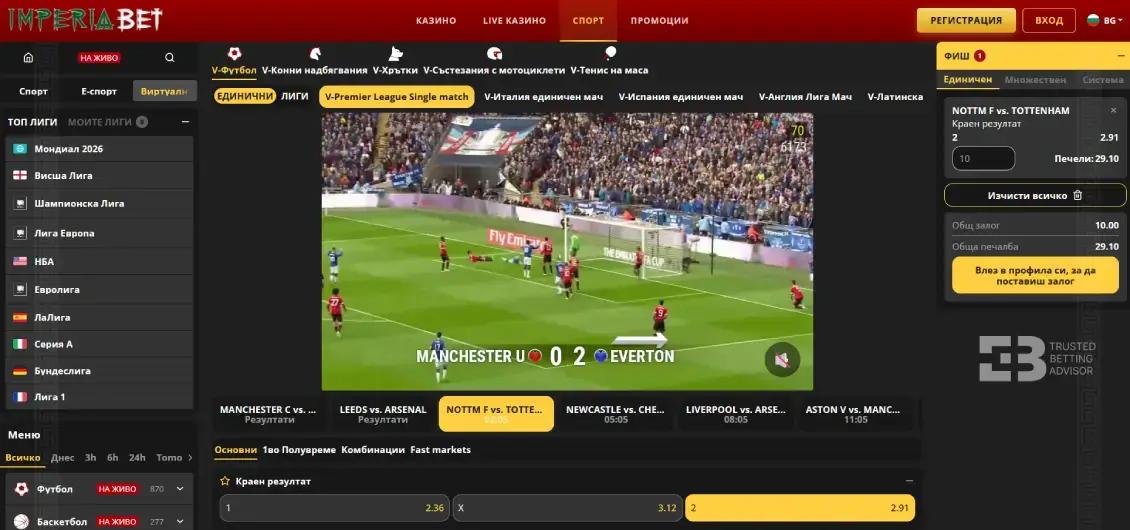View LEEDS vs. ARSENAL results

pos(383,414)
